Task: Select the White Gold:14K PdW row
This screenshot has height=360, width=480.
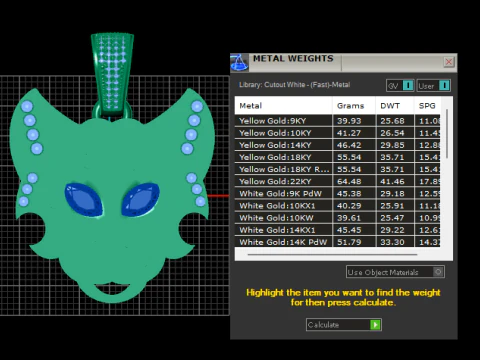Action: pyautogui.click(x=338, y=242)
